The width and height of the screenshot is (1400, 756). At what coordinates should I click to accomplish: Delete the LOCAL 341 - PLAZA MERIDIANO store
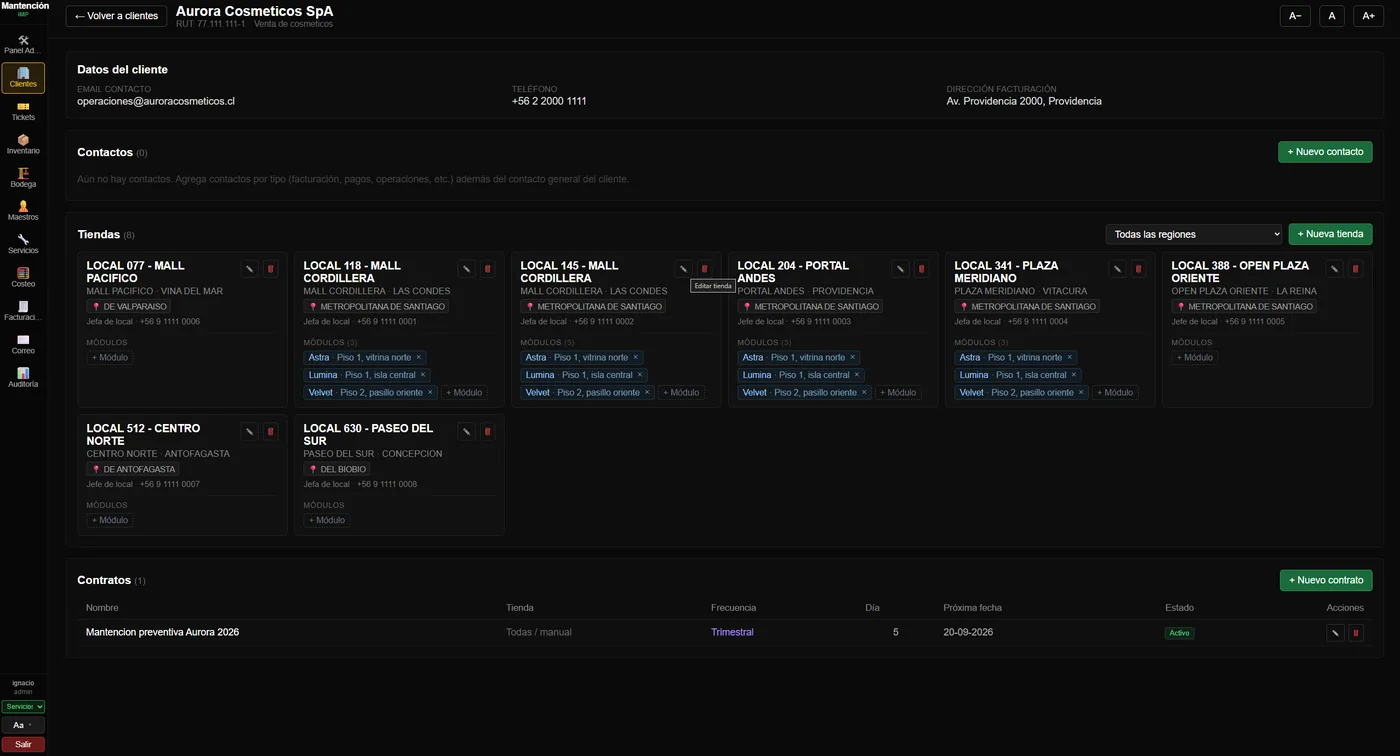tap(1138, 269)
